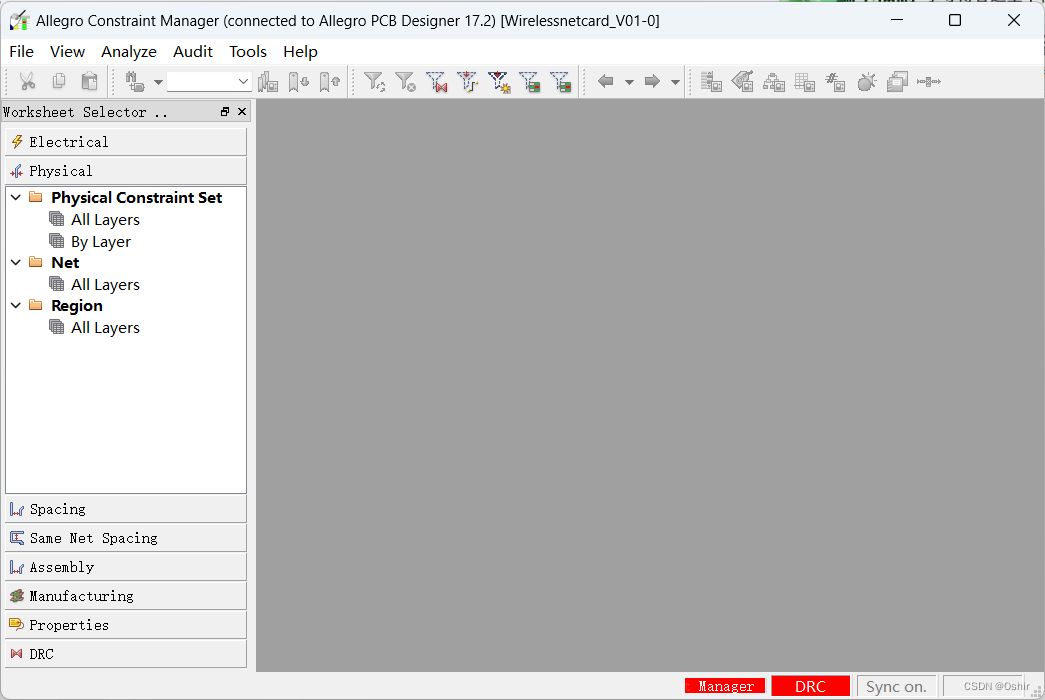Open the Audit menu
The height and width of the screenshot is (700, 1045).
point(193,52)
